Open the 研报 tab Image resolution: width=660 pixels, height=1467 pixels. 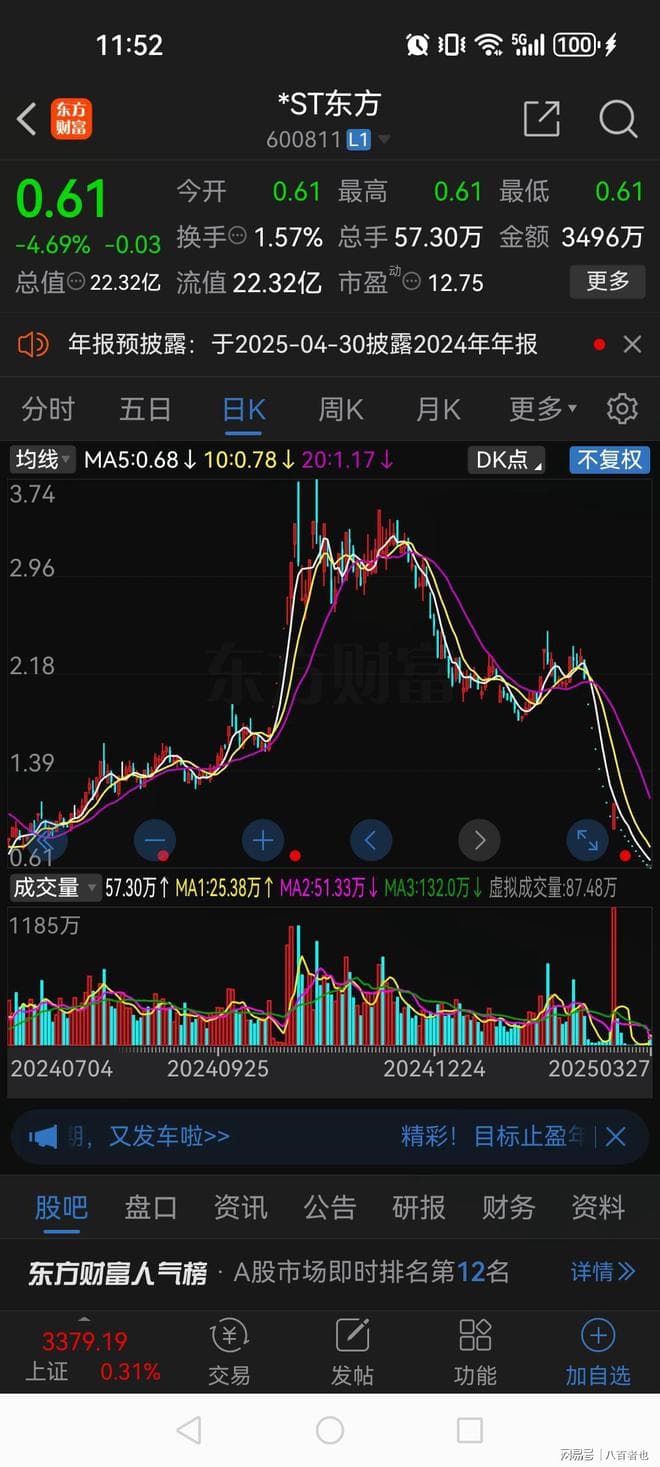pos(419,1207)
